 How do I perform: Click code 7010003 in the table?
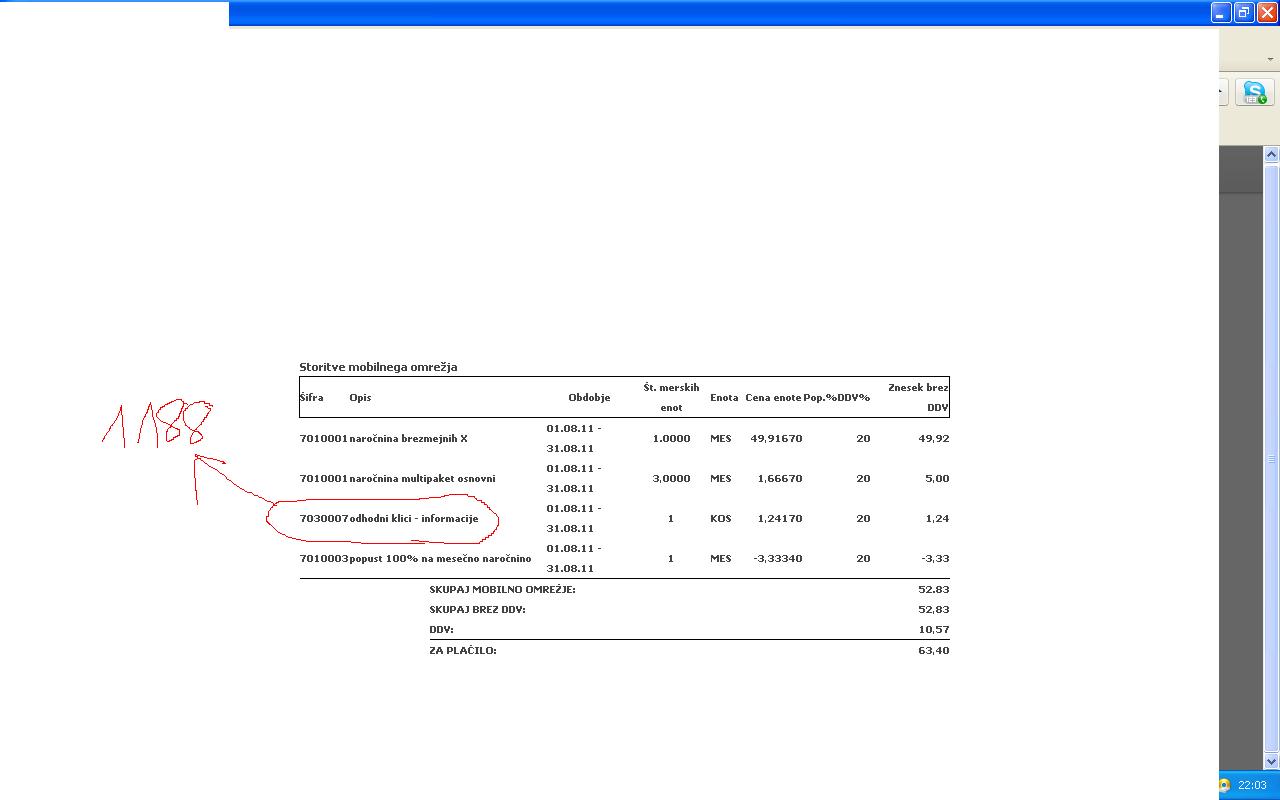324,558
